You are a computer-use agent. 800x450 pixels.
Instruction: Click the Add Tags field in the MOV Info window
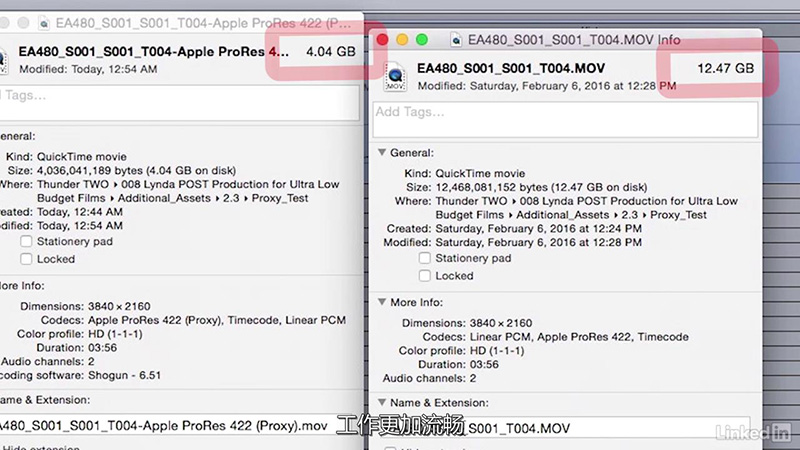click(565, 119)
